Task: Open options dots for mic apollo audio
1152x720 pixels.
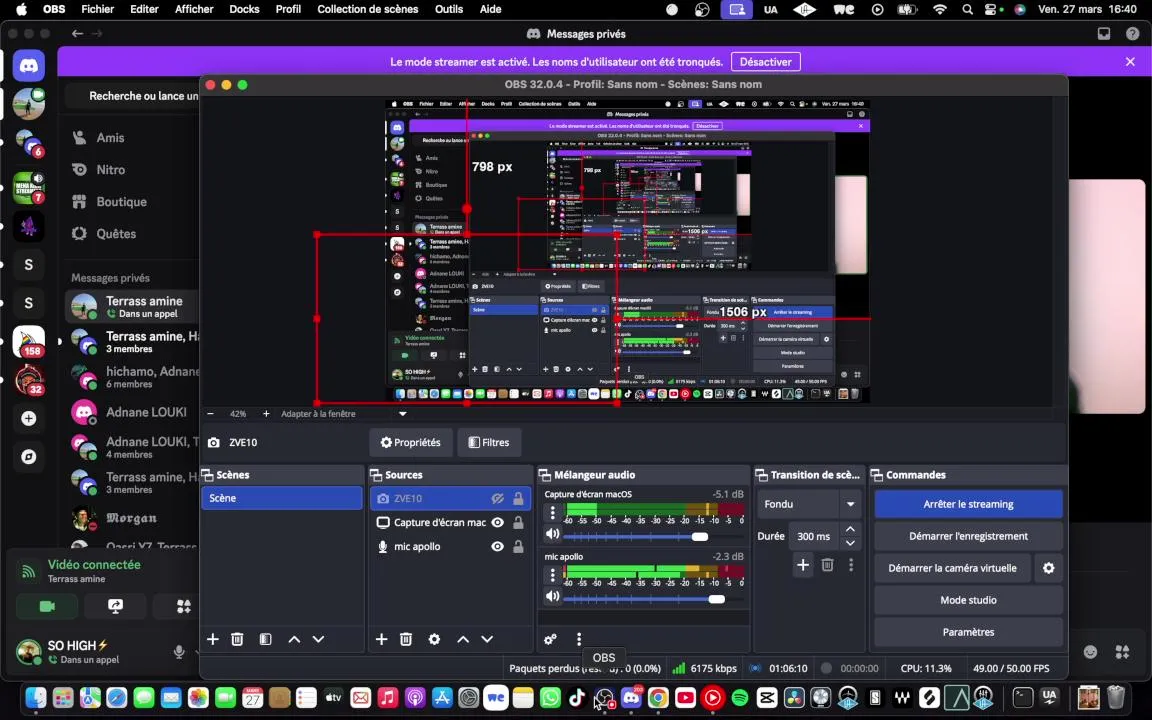Action: (552, 575)
